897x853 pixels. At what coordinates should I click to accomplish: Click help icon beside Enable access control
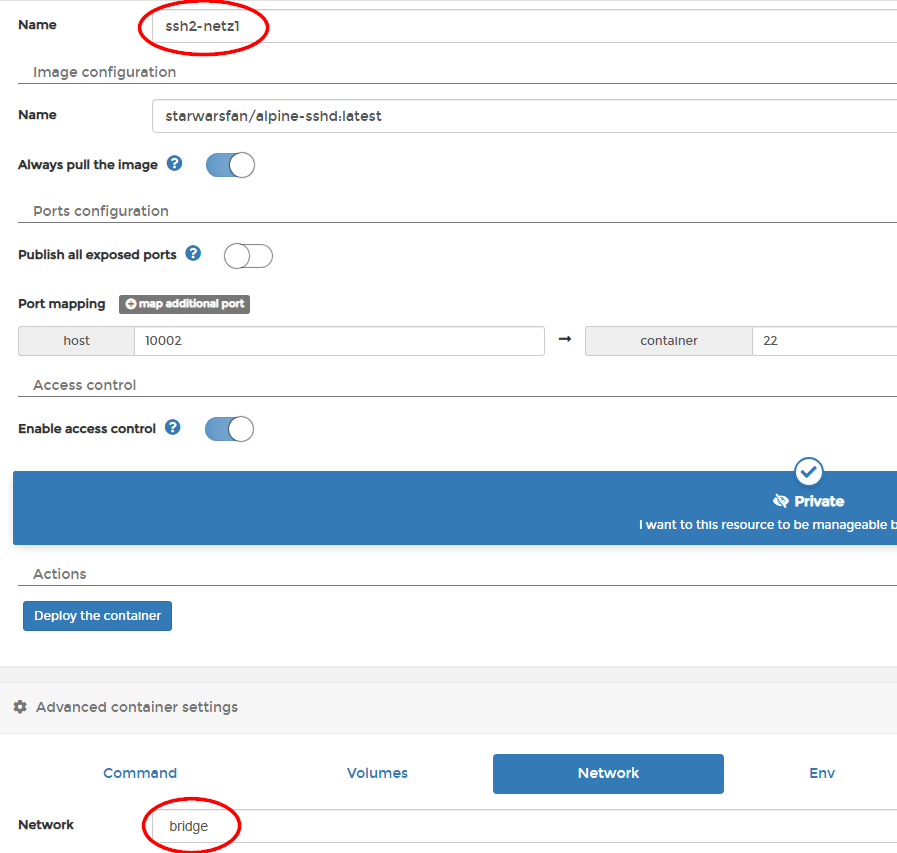173,428
